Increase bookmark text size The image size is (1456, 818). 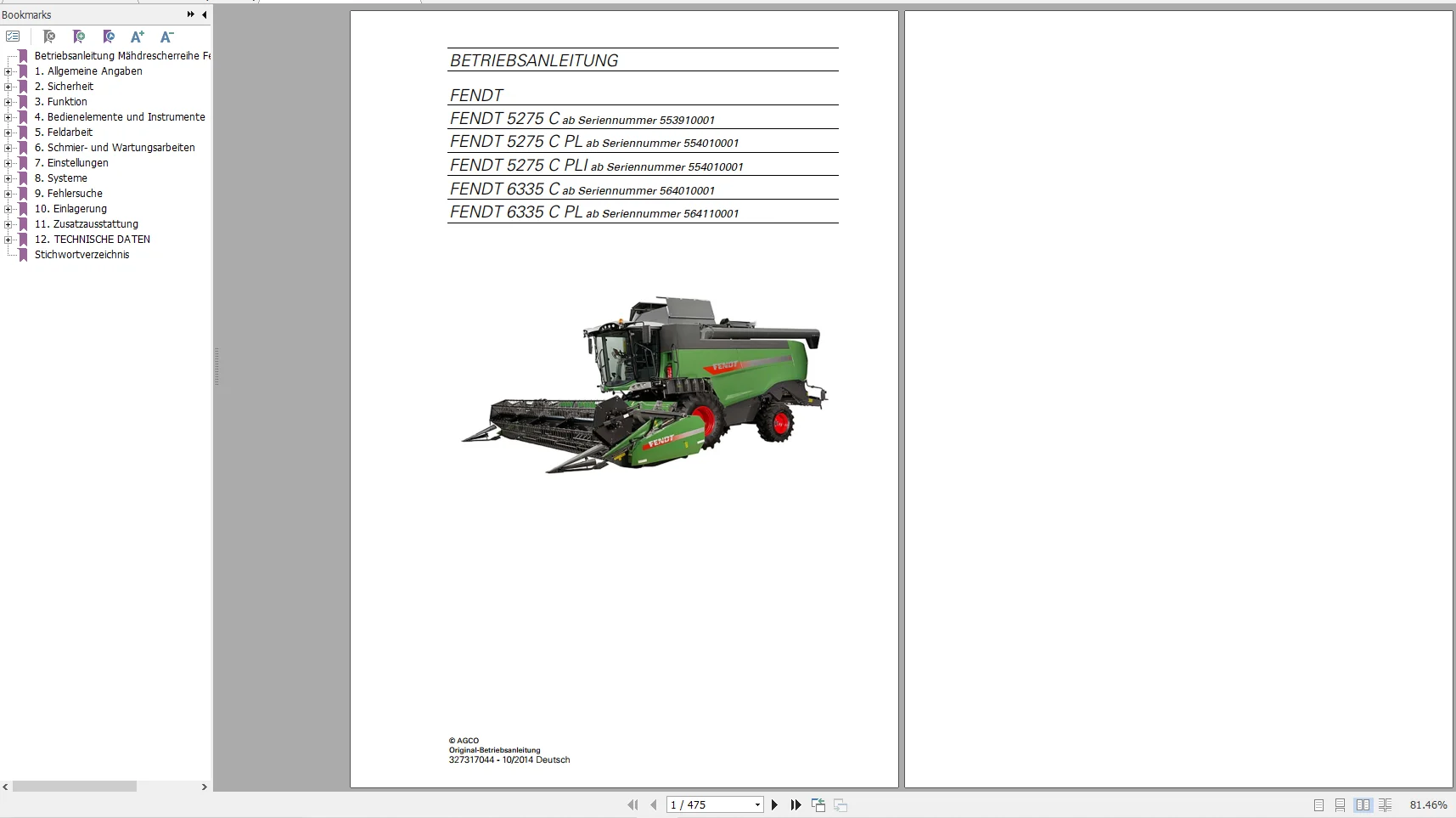tap(138, 37)
